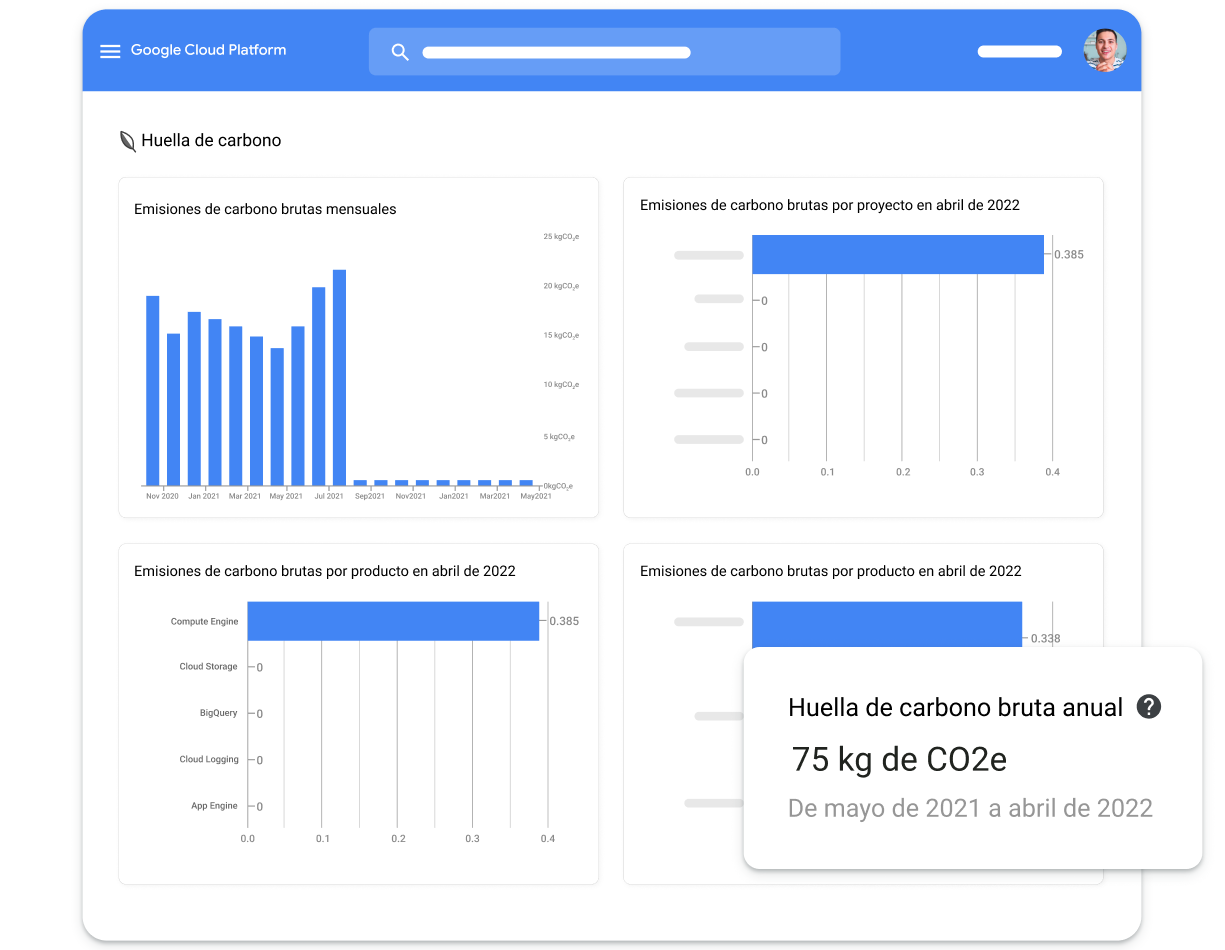The height and width of the screenshot is (950, 1225).
Task: Click the BigQuery label
Action: click(x=219, y=713)
